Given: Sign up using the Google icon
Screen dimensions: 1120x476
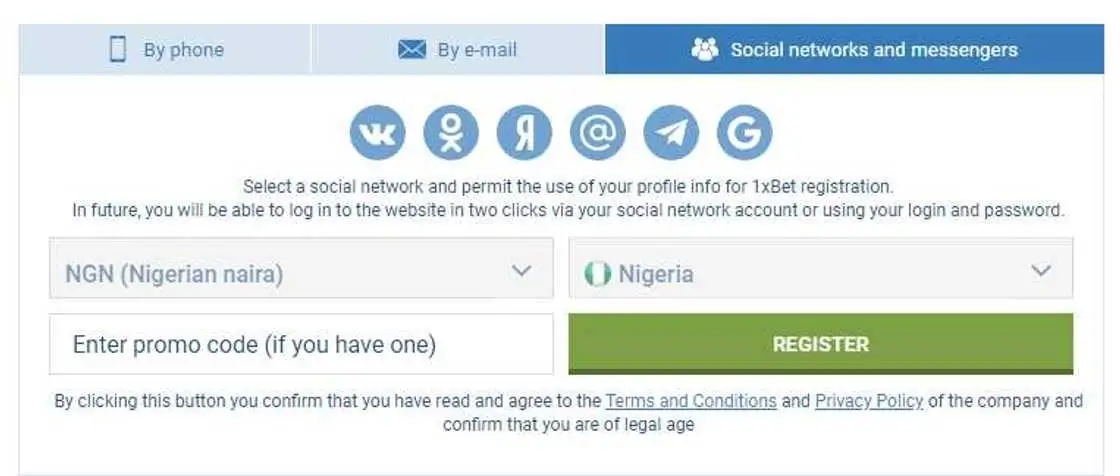Looking at the screenshot, I should point(744,132).
